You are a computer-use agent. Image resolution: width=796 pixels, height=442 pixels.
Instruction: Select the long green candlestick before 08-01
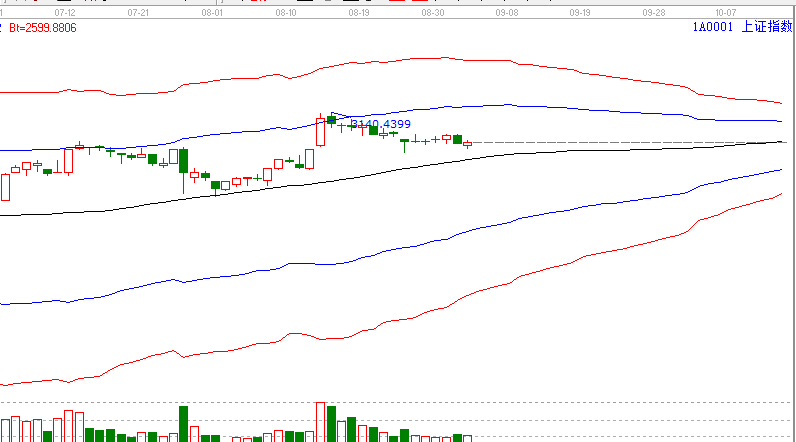coord(183,160)
